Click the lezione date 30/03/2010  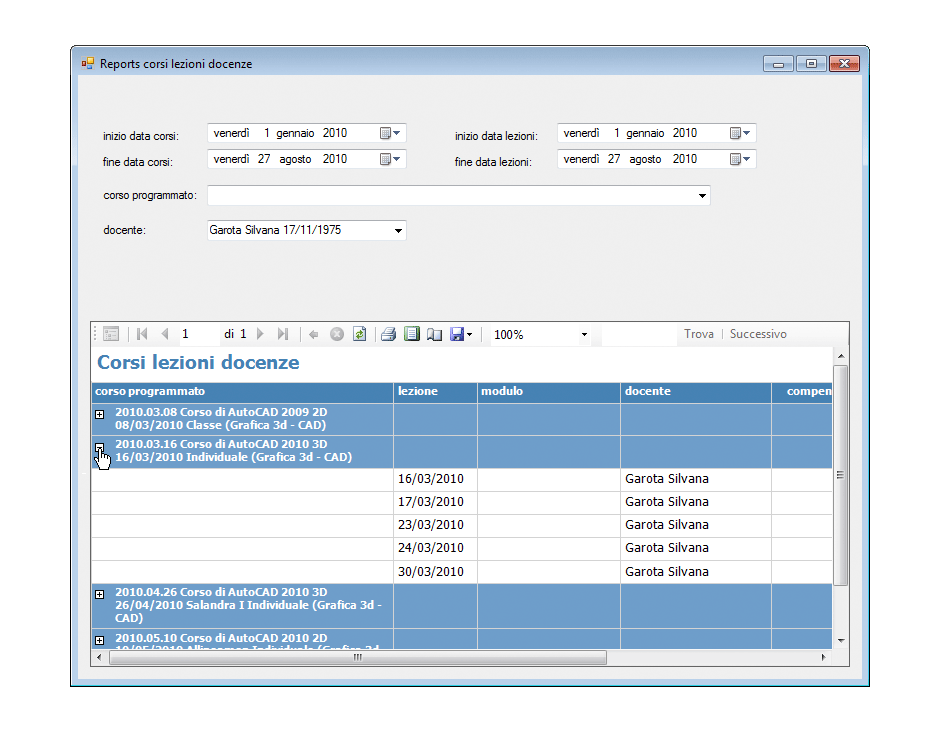(x=431, y=571)
